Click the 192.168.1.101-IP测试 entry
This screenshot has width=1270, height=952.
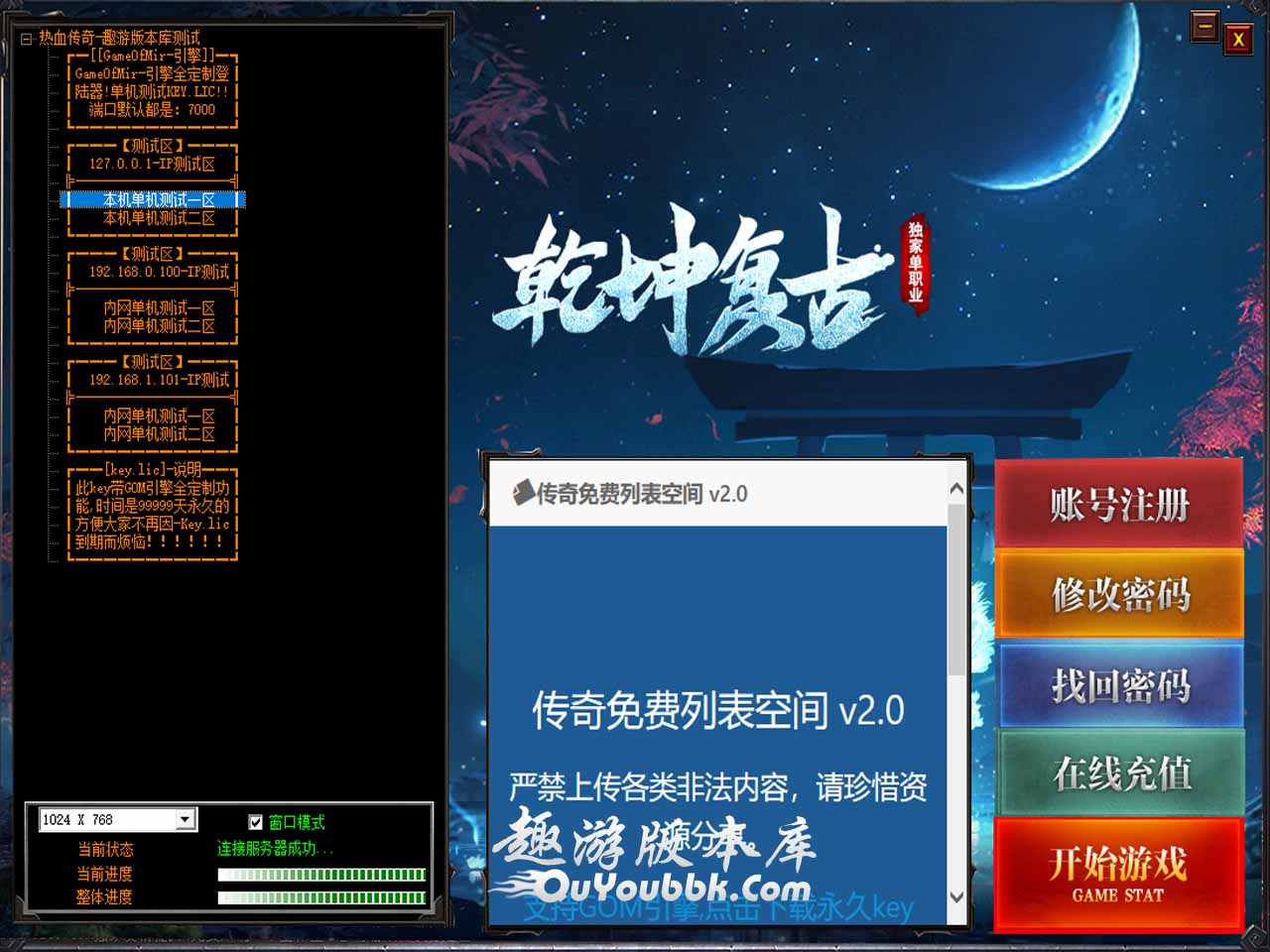[159, 380]
